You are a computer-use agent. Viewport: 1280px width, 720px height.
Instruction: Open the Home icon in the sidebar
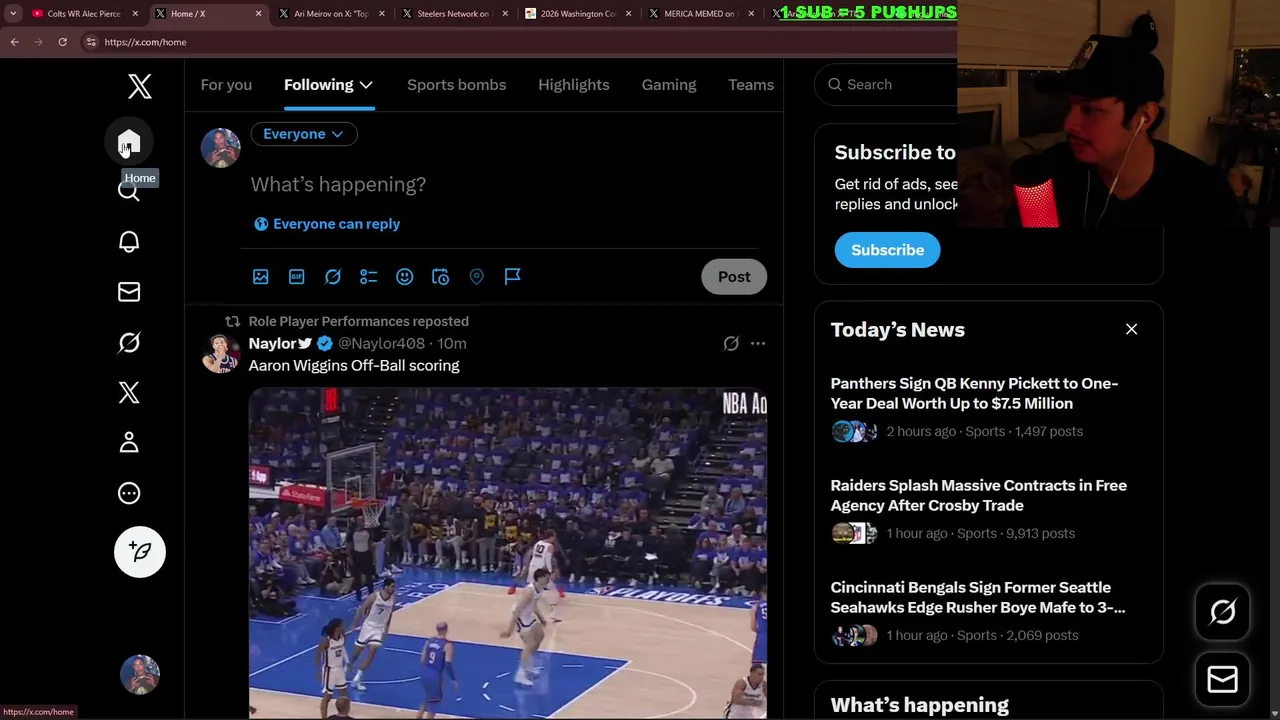coord(129,142)
